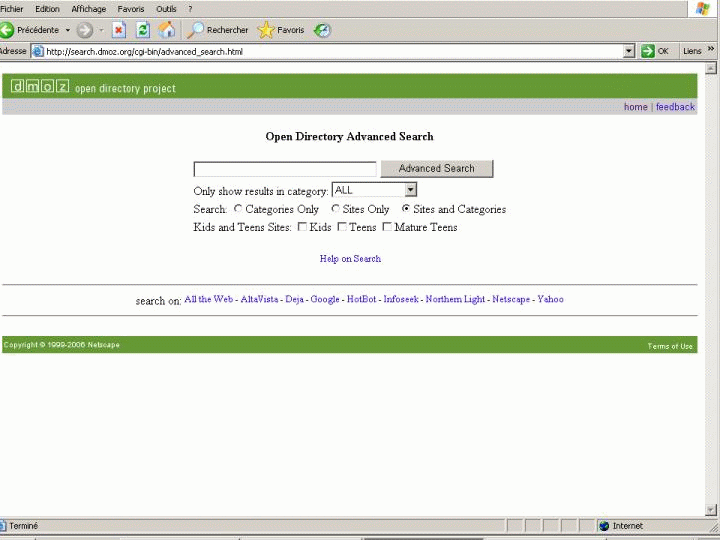
Task: Open the home link
Action: coord(636,107)
